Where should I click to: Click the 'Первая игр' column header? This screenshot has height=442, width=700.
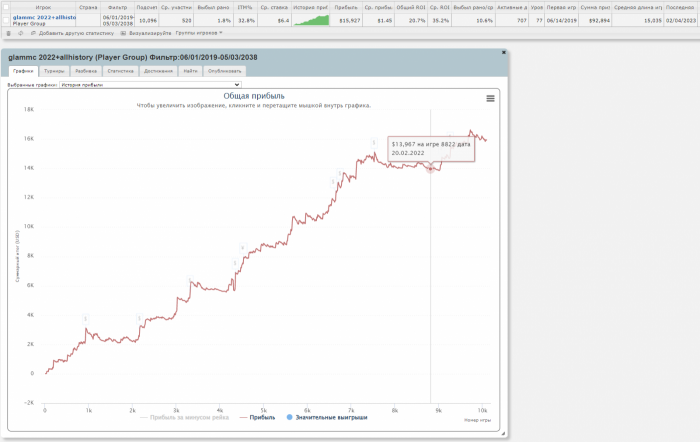(561, 8)
